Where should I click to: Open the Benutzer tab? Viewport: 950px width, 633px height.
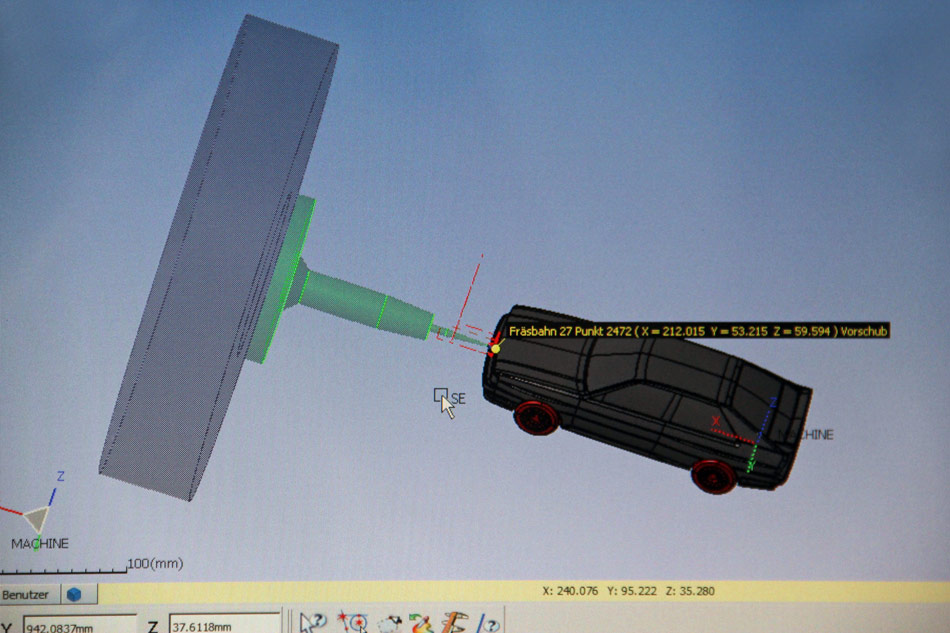[x=29, y=595]
